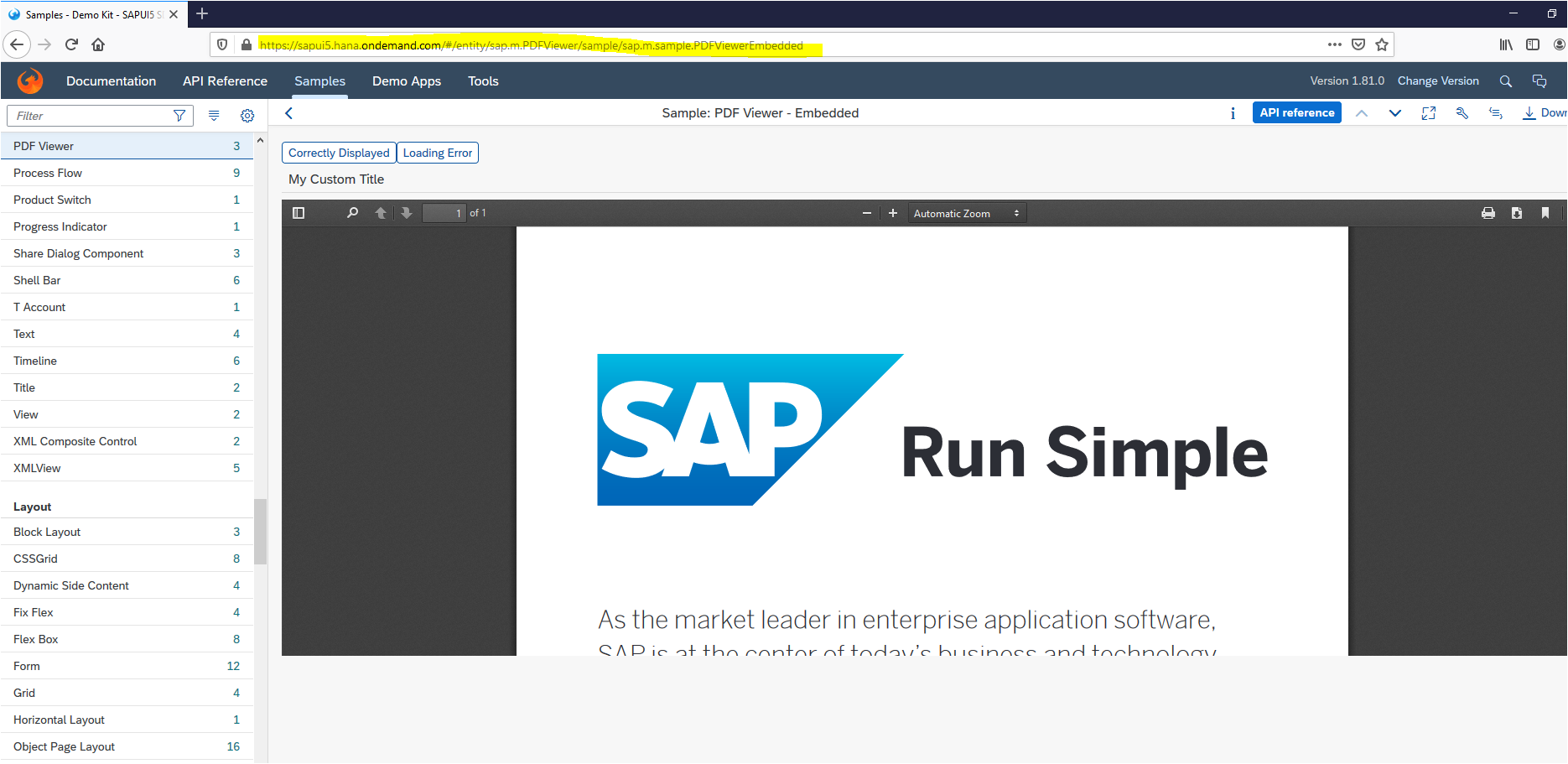
Task: Click the SAPUI5 phoenix logo
Action: click(x=30, y=81)
